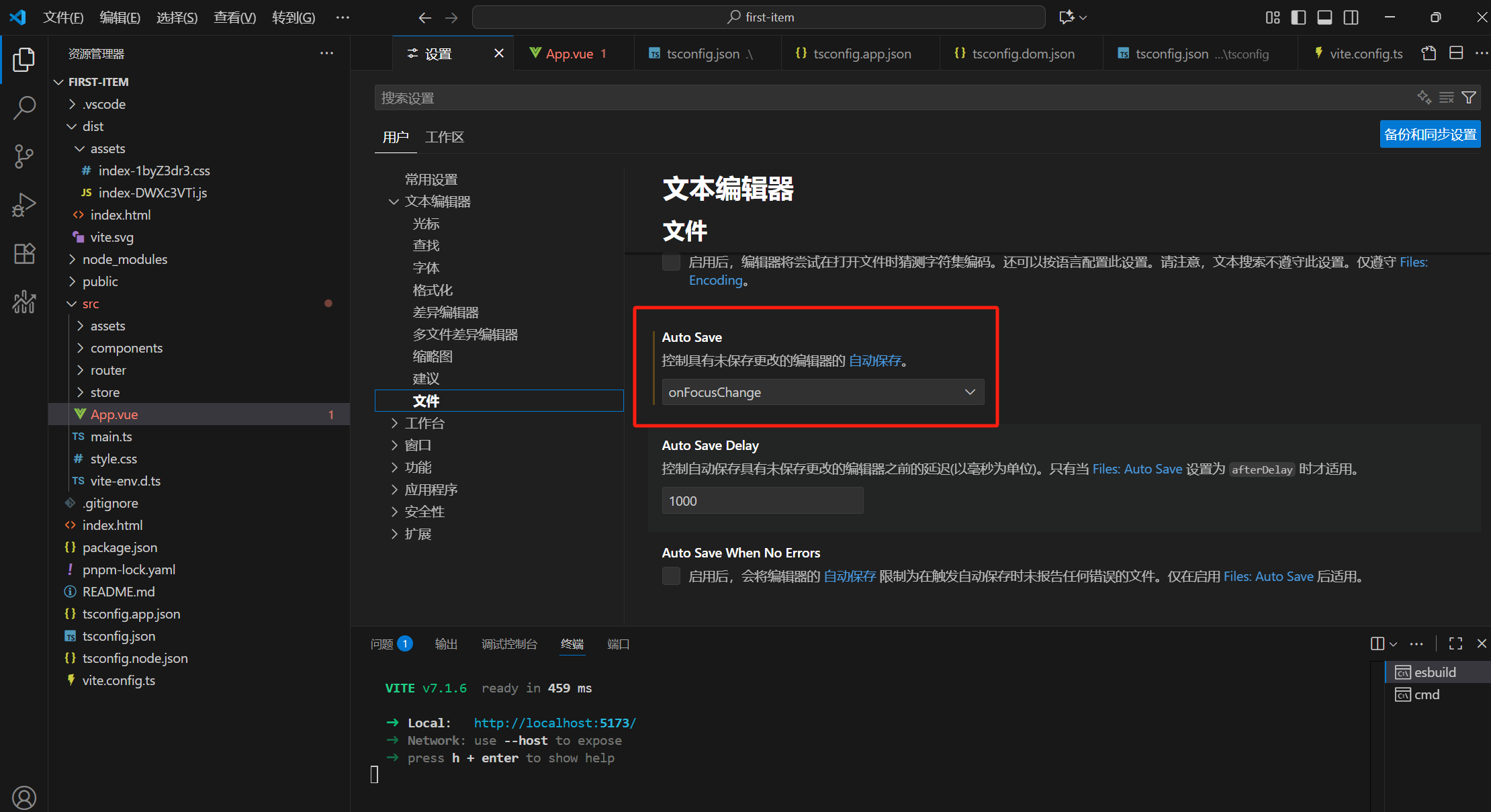Enable Auto Save When No Errors
Image resolution: width=1491 pixels, height=812 pixels.
coord(671,576)
